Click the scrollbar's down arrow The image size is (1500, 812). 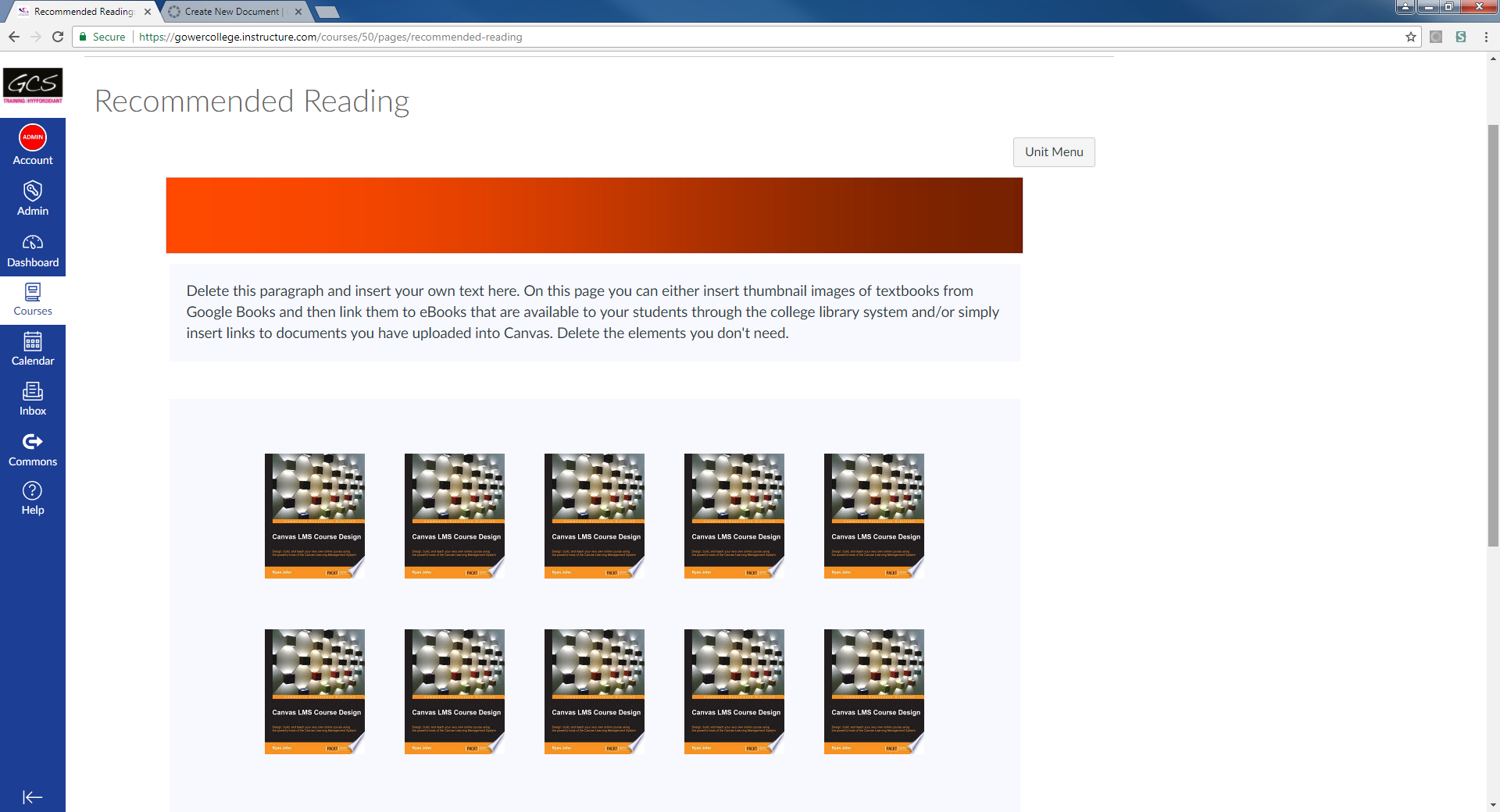click(x=1493, y=806)
